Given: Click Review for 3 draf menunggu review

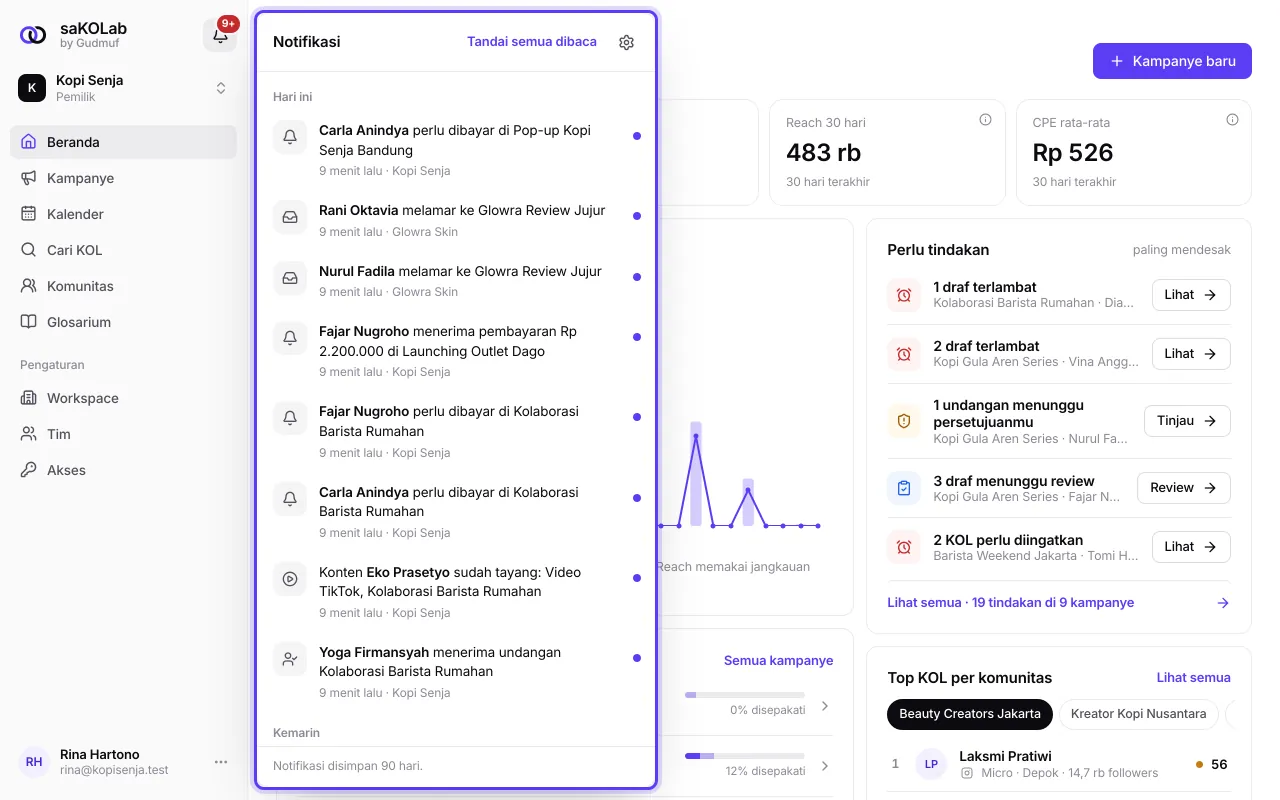Looking at the screenshot, I should click(x=1184, y=488).
